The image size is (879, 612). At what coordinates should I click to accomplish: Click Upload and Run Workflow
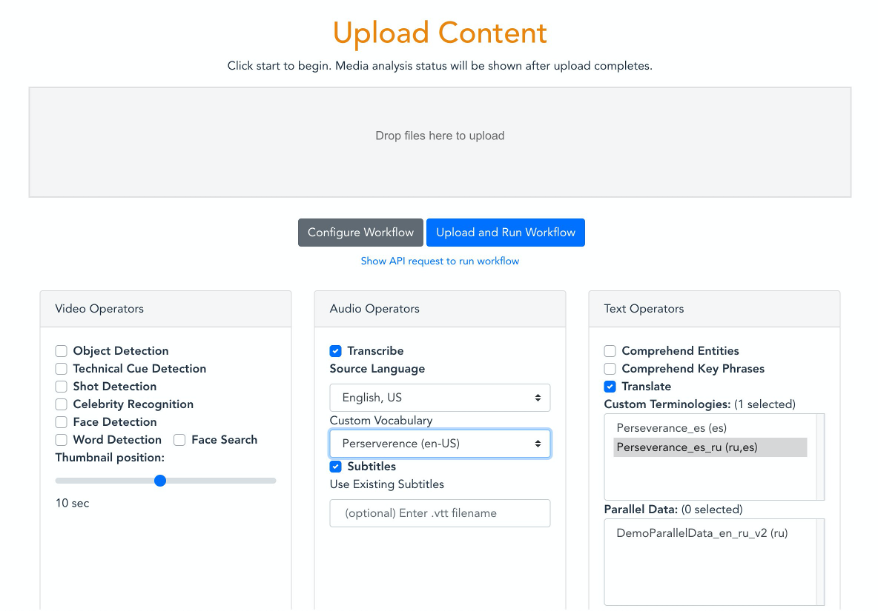505,232
